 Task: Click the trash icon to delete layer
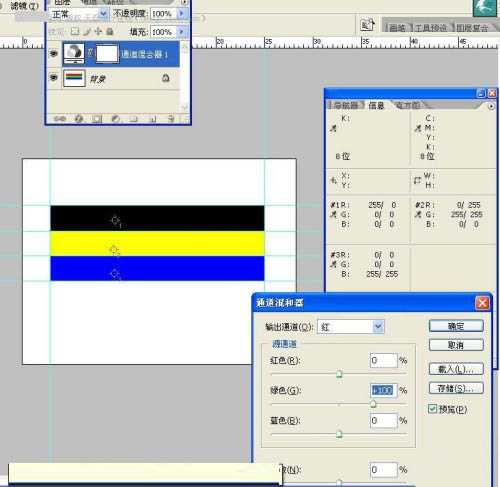click(x=171, y=119)
